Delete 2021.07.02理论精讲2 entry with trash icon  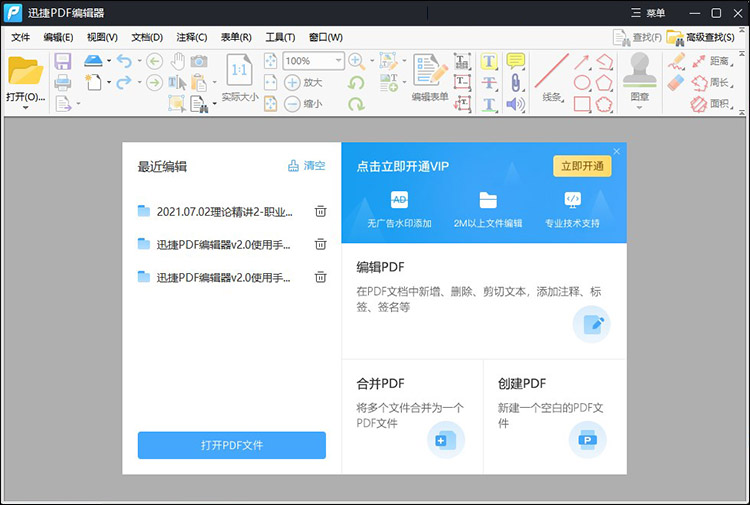320,211
